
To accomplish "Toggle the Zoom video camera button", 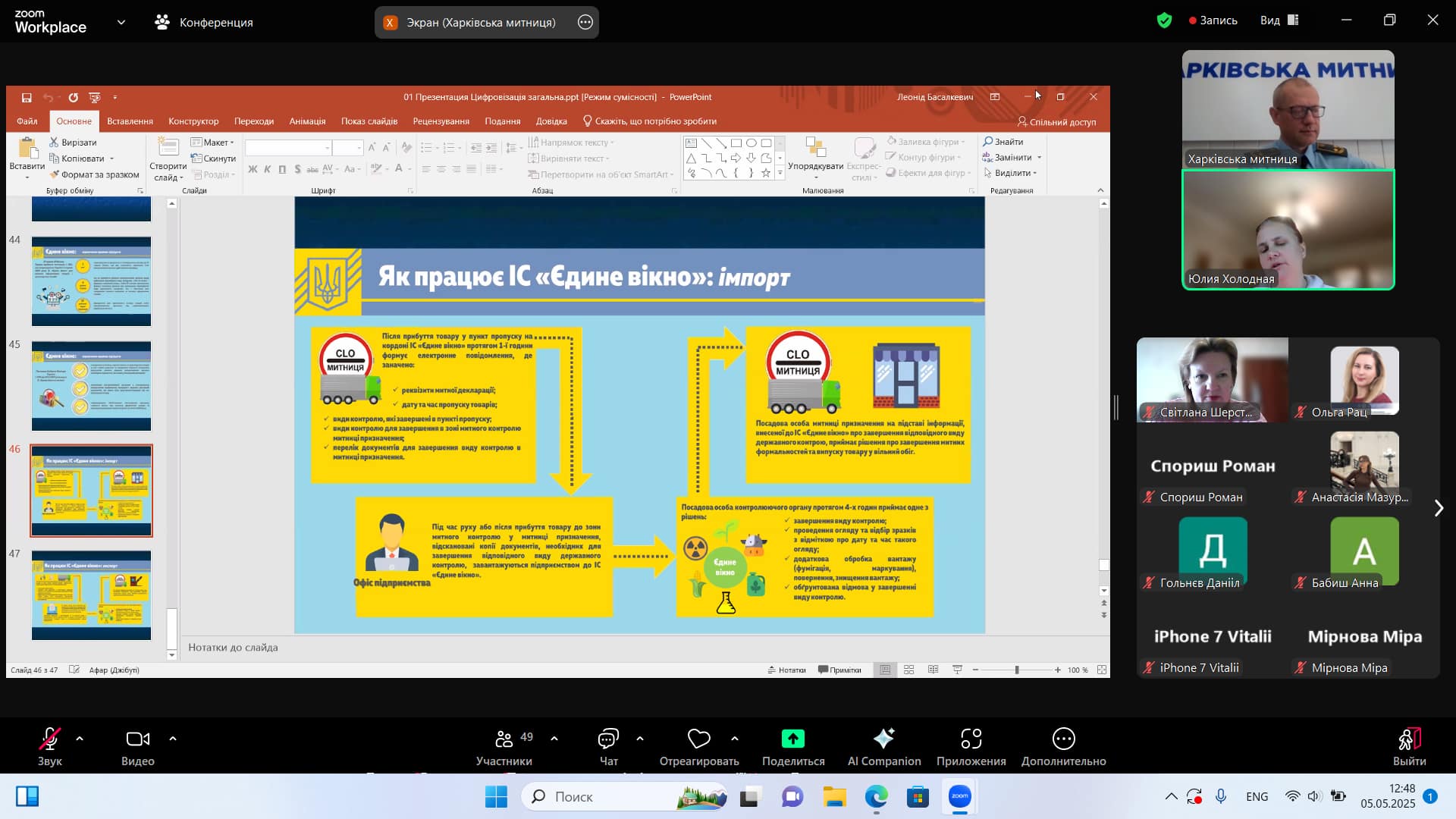I will [x=138, y=747].
